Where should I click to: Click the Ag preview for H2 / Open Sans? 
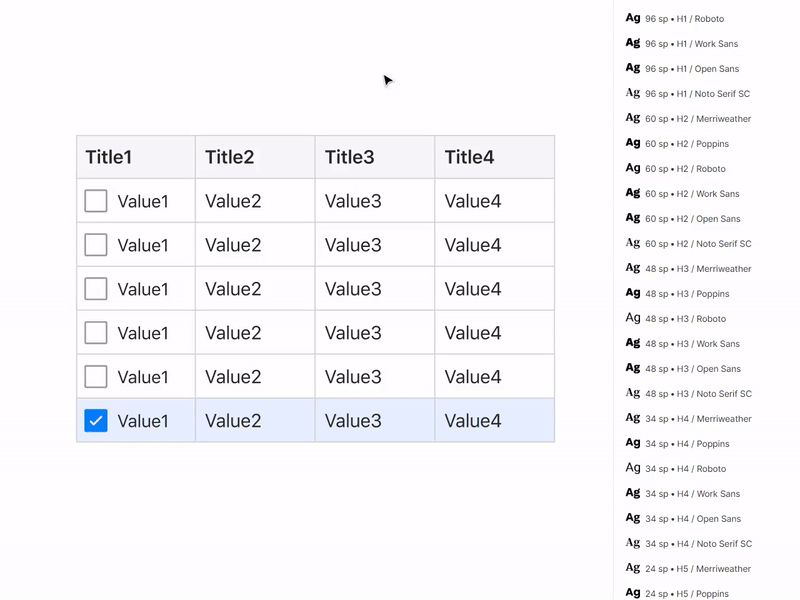tap(633, 218)
